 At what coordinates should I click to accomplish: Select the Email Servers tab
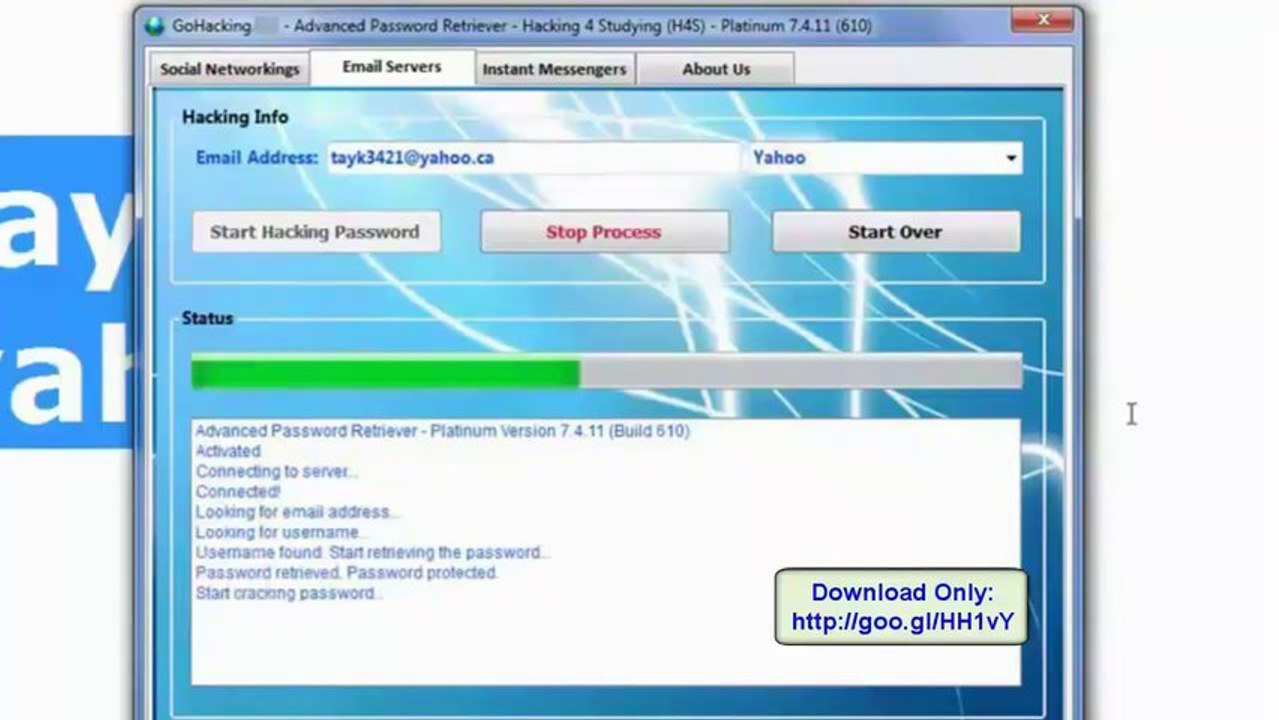pos(392,67)
